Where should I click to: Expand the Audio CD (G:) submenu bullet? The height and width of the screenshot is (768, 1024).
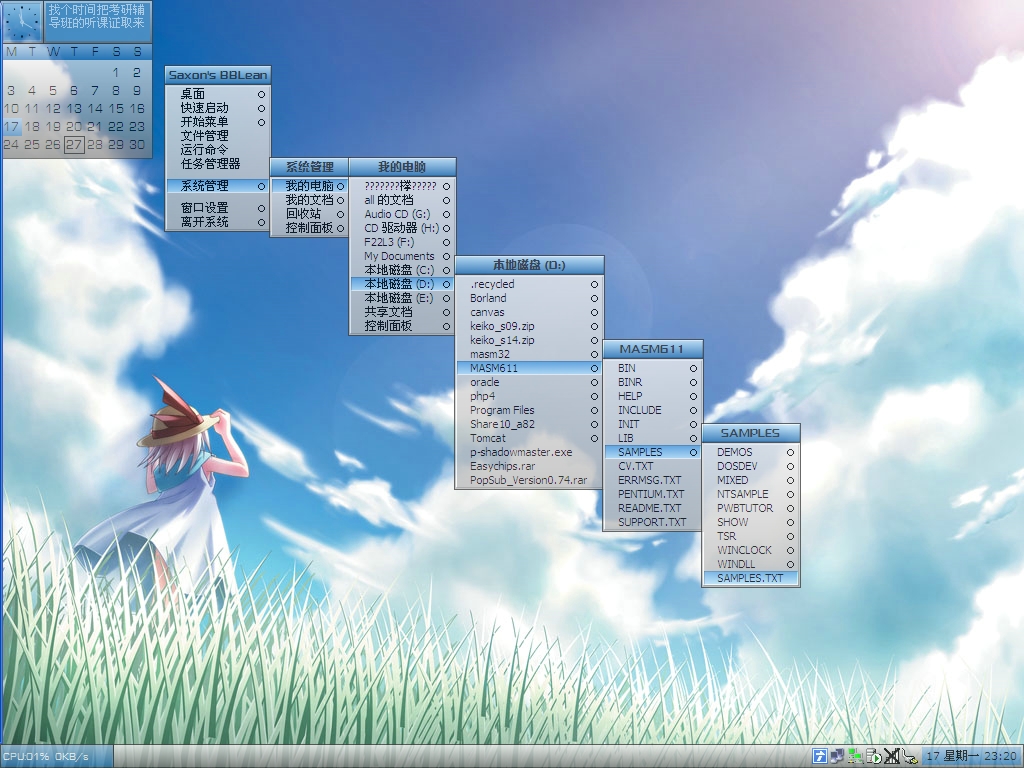pyautogui.click(x=447, y=214)
